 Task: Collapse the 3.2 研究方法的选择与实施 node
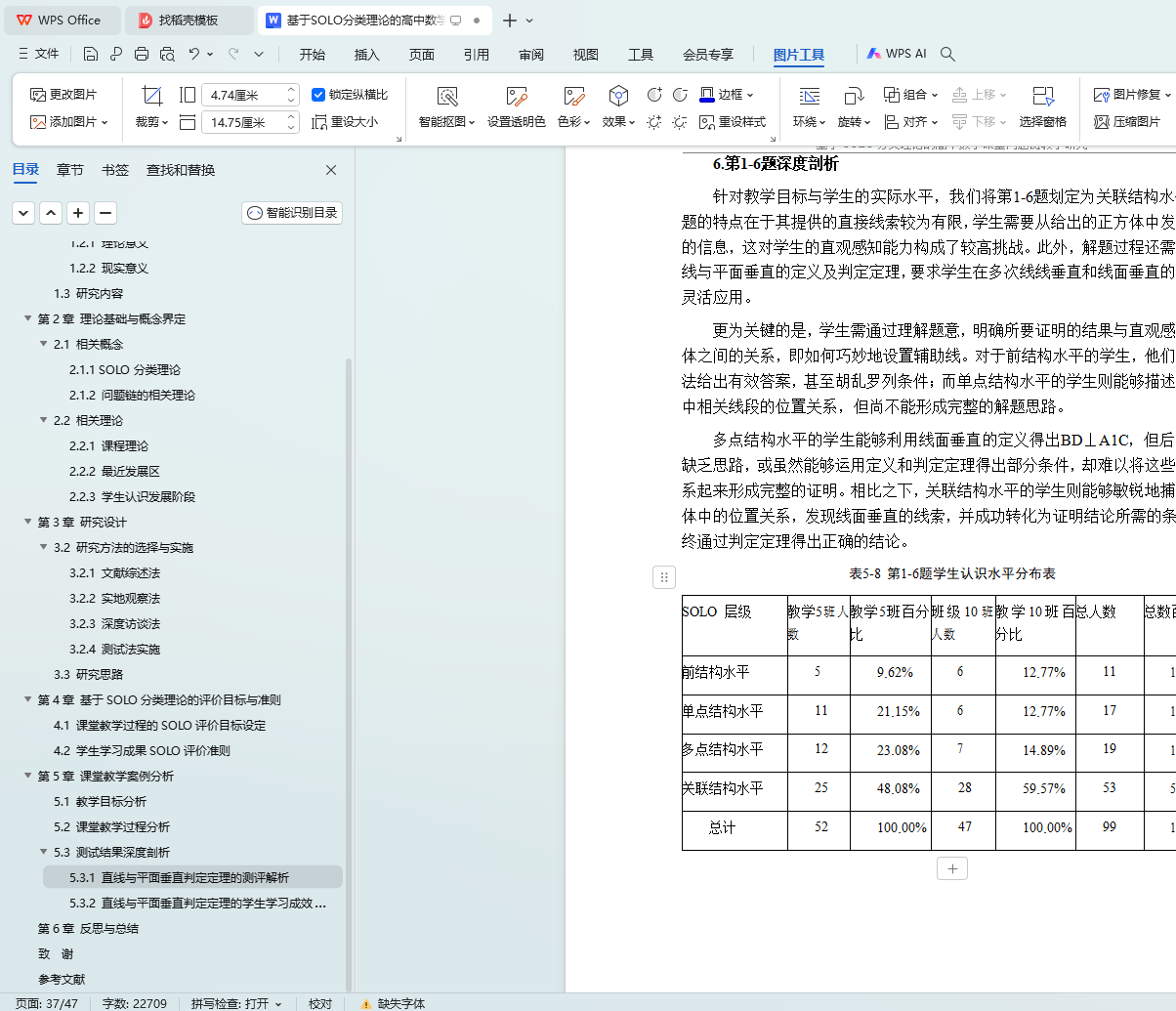[43, 548]
